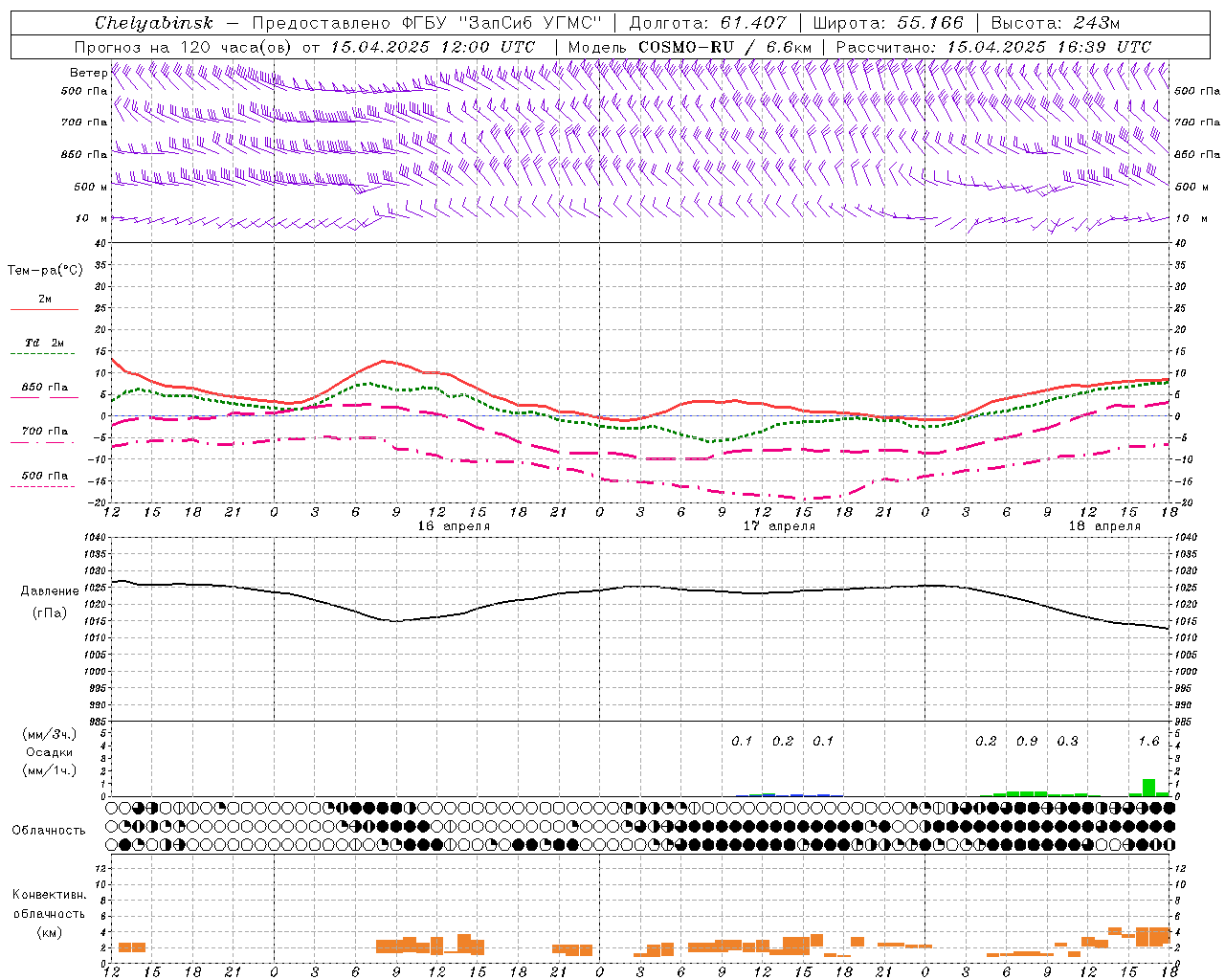Viewport: 1225px width, 980px height.
Task: Click the 'Конвективн.' convective cloud label
Action: [50, 895]
